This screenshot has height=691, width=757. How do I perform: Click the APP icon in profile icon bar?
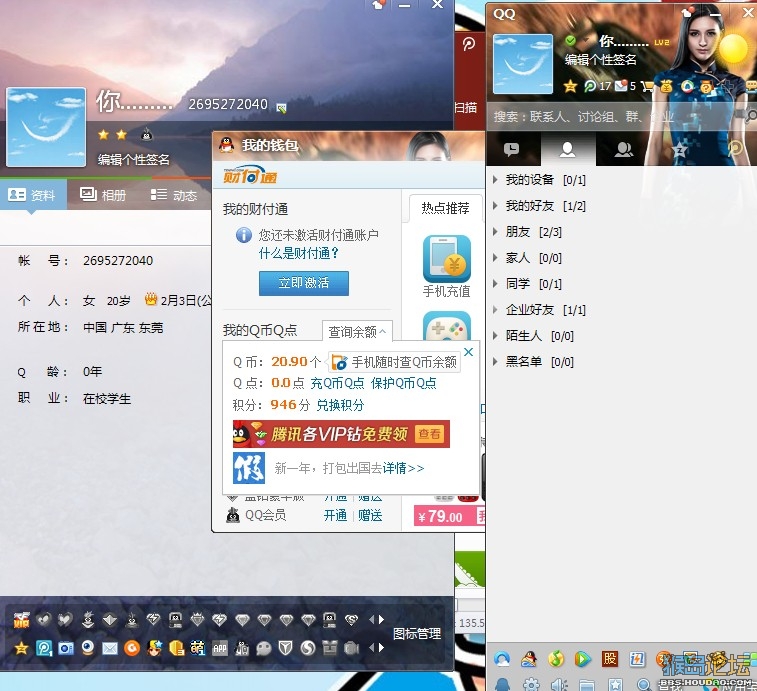tap(220, 649)
